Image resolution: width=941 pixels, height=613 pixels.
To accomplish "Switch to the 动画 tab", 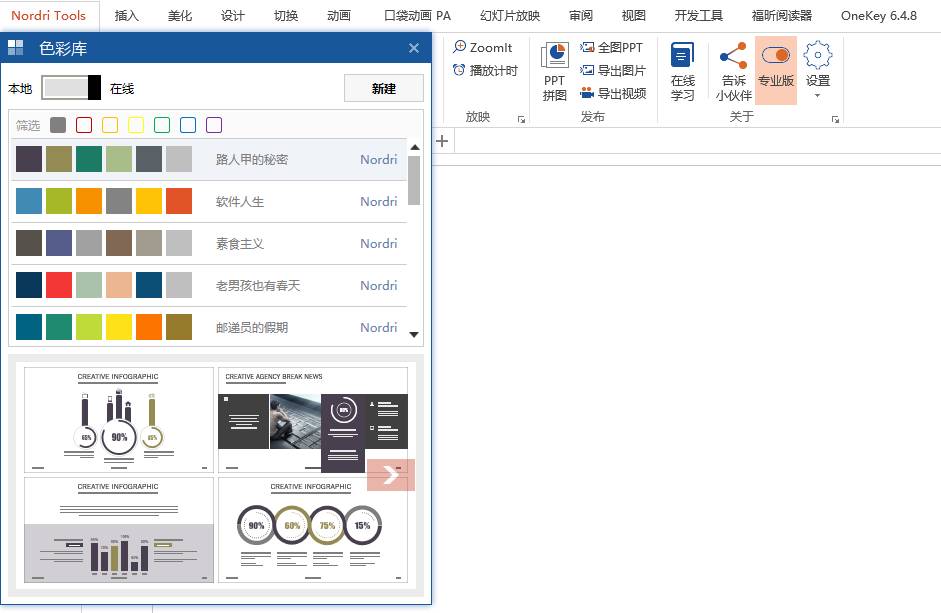I will click(338, 16).
